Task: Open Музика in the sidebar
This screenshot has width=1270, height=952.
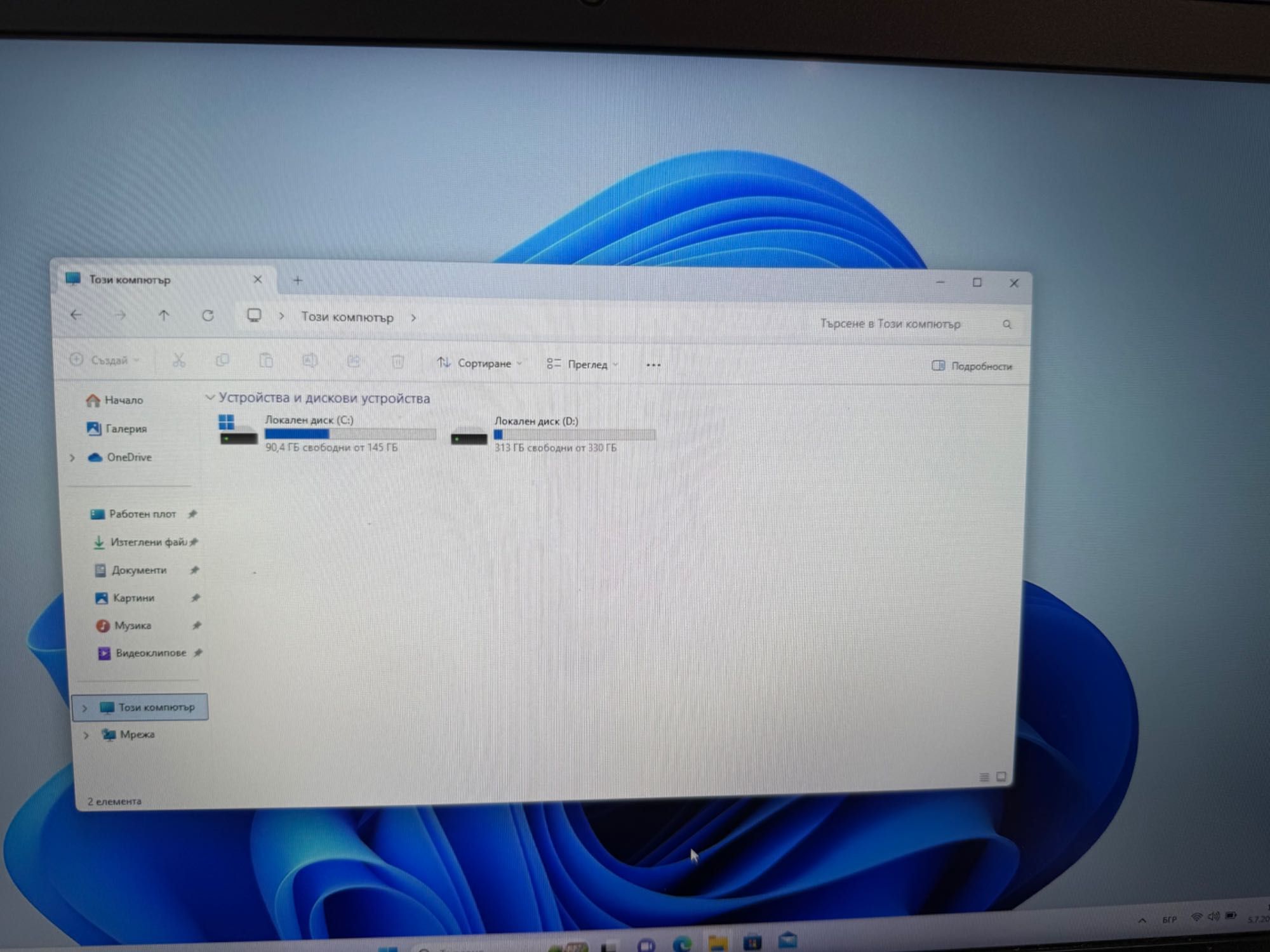Action: point(124,626)
